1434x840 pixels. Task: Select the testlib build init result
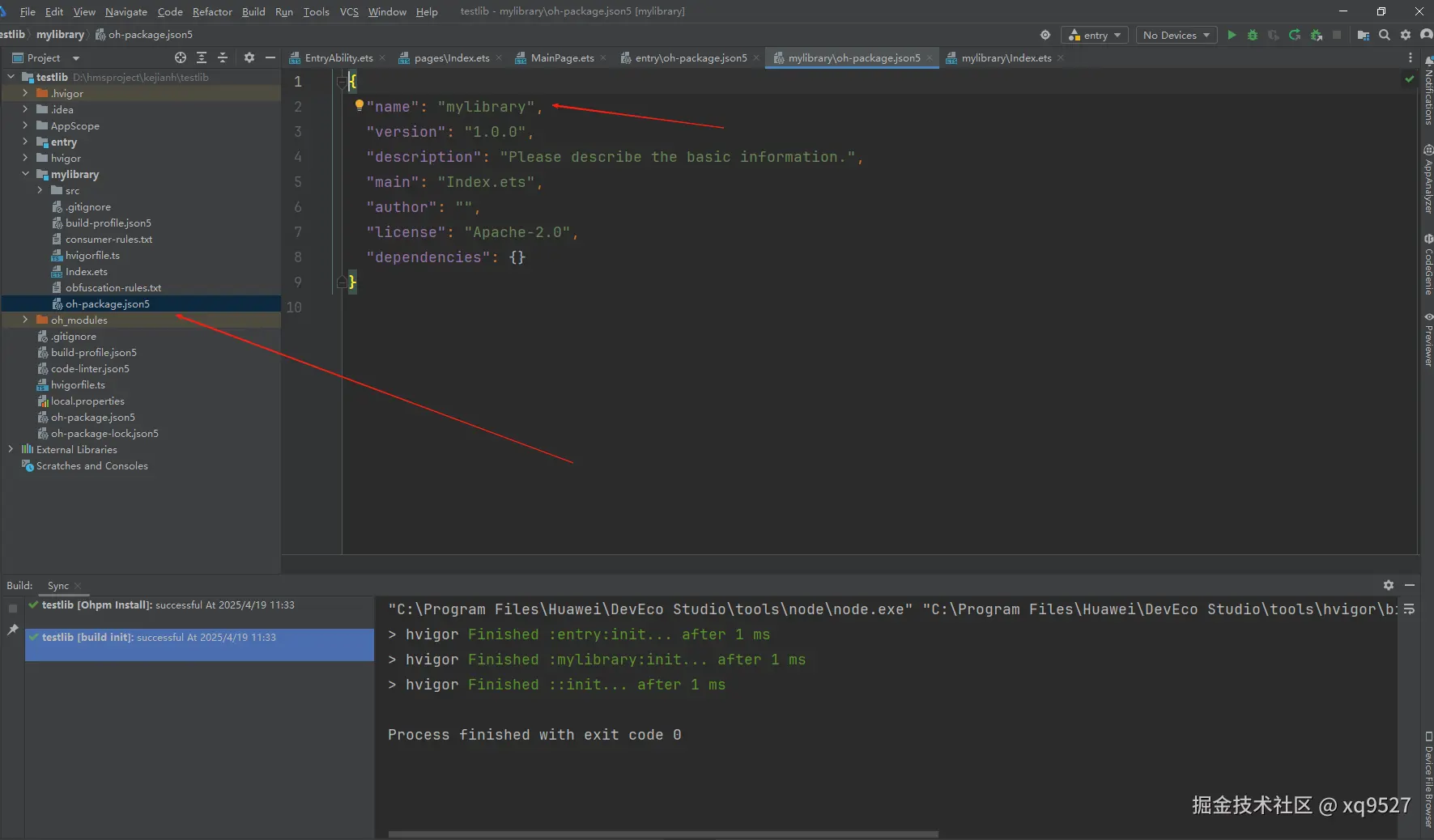click(199, 644)
